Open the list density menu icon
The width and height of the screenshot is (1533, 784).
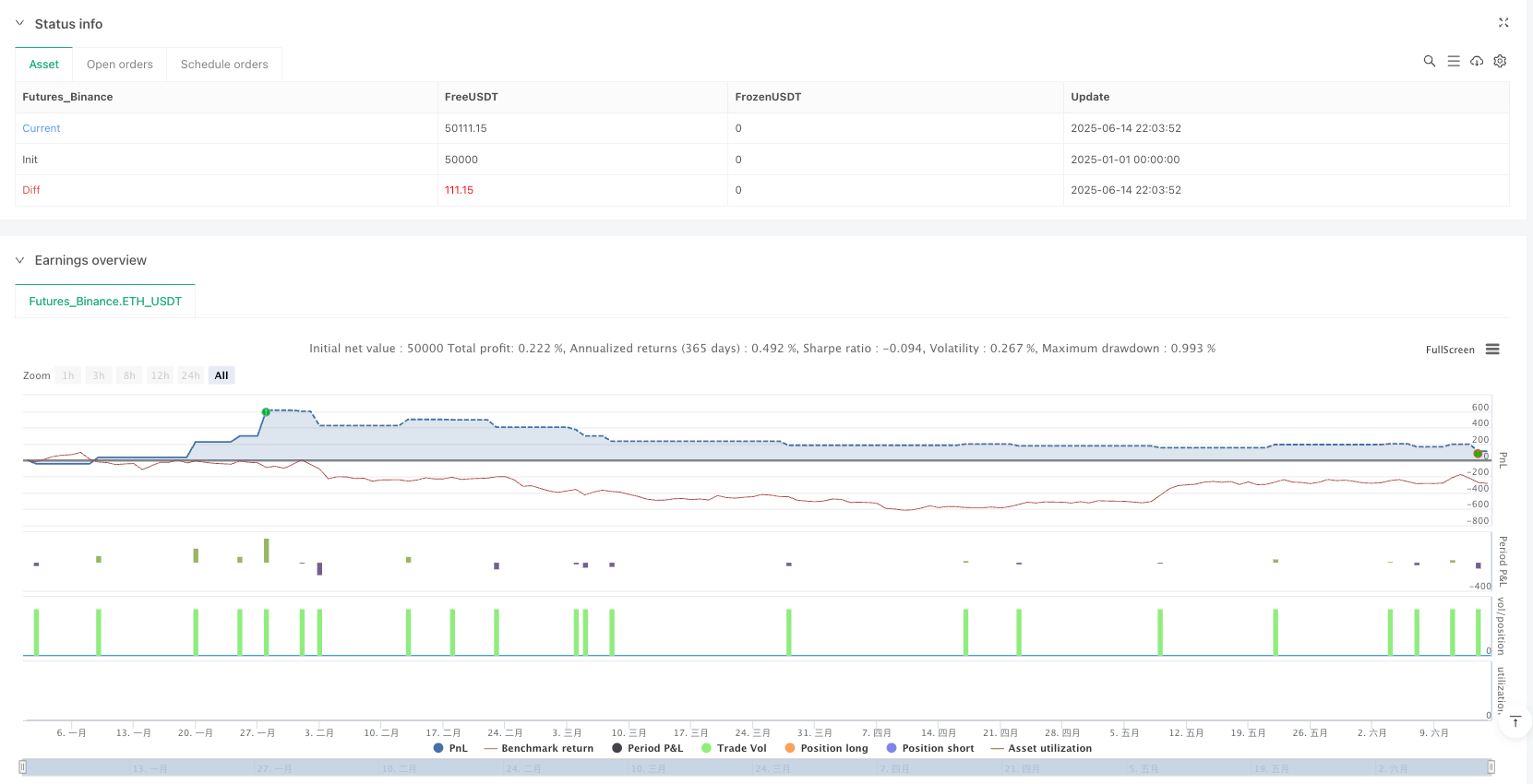[1453, 61]
